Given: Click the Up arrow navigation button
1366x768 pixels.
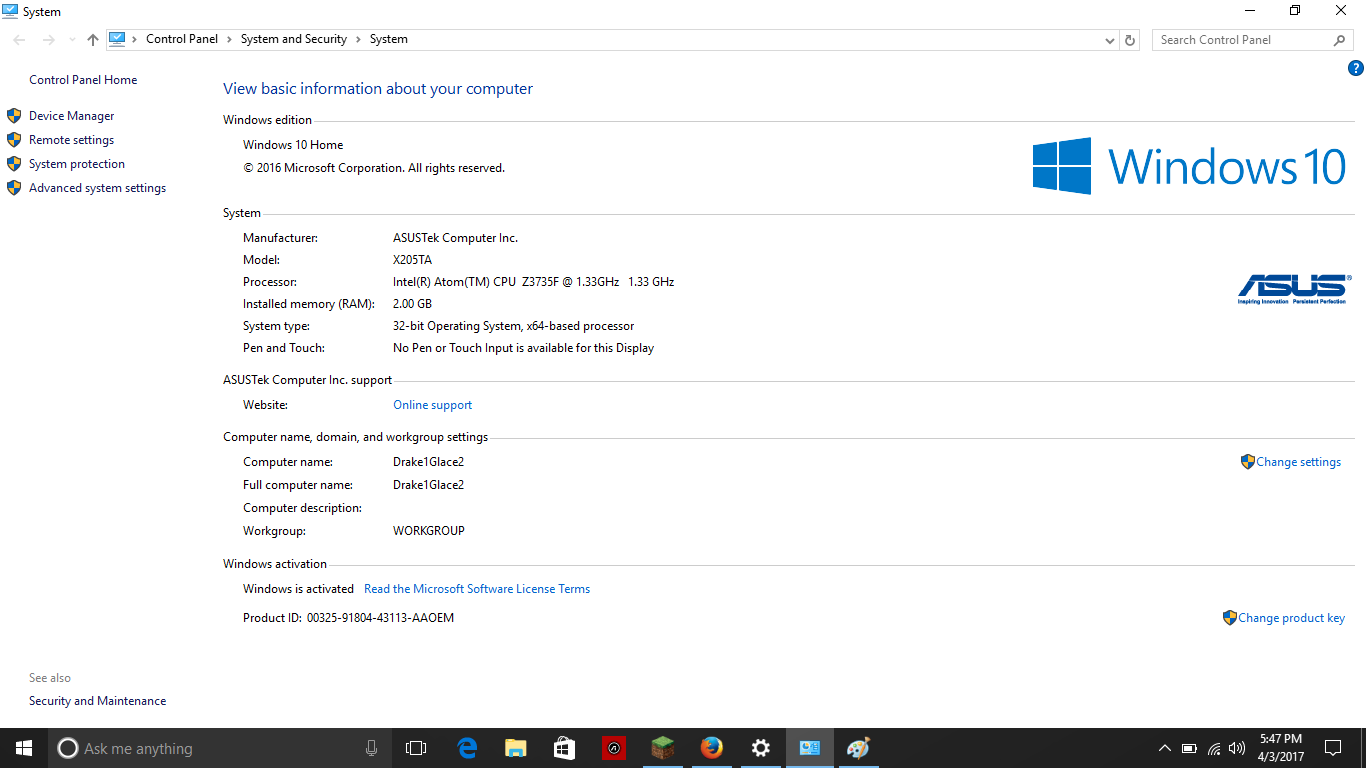Looking at the screenshot, I should tap(93, 40).
